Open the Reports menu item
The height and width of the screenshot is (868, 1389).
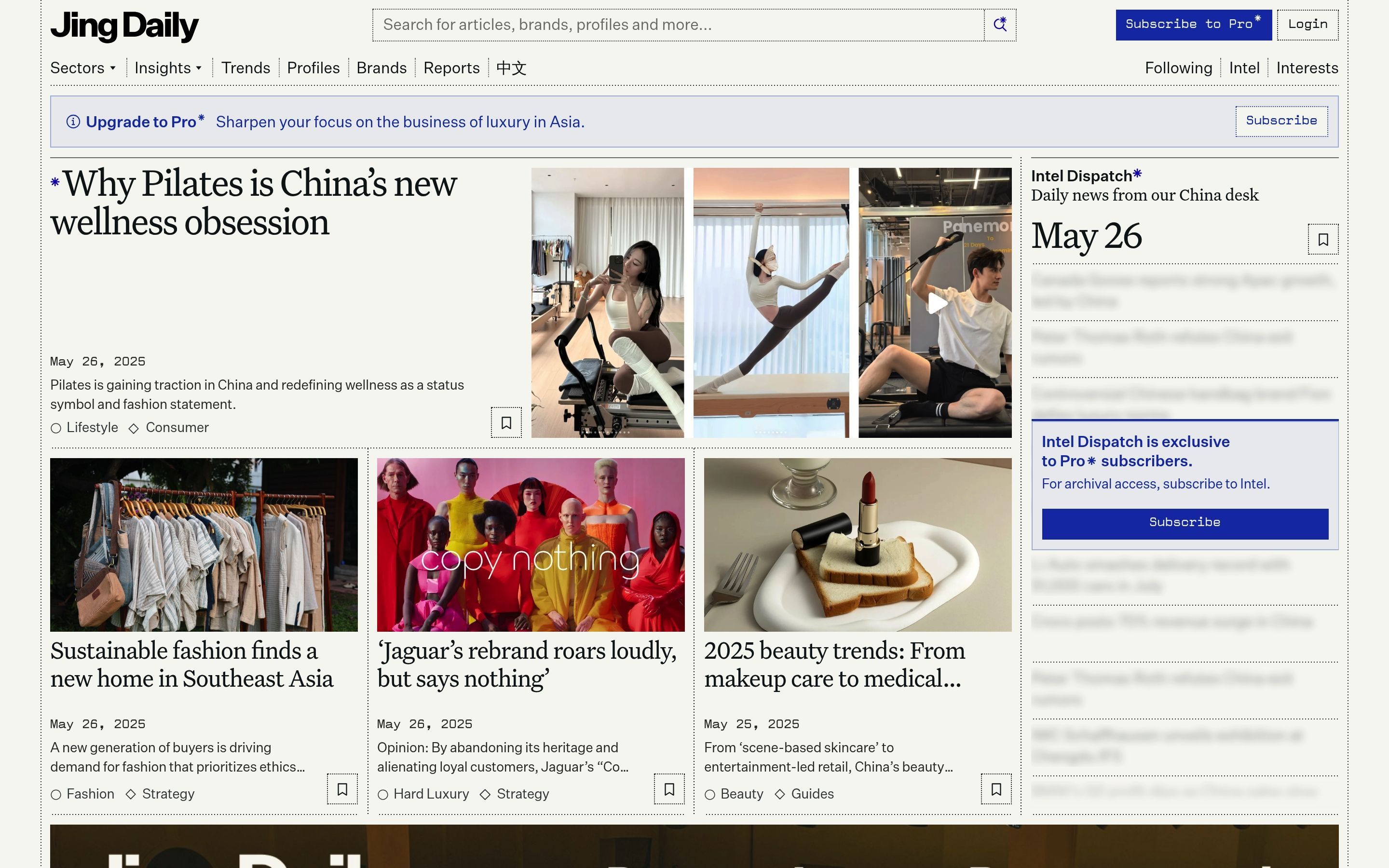click(x=451, y=68)
